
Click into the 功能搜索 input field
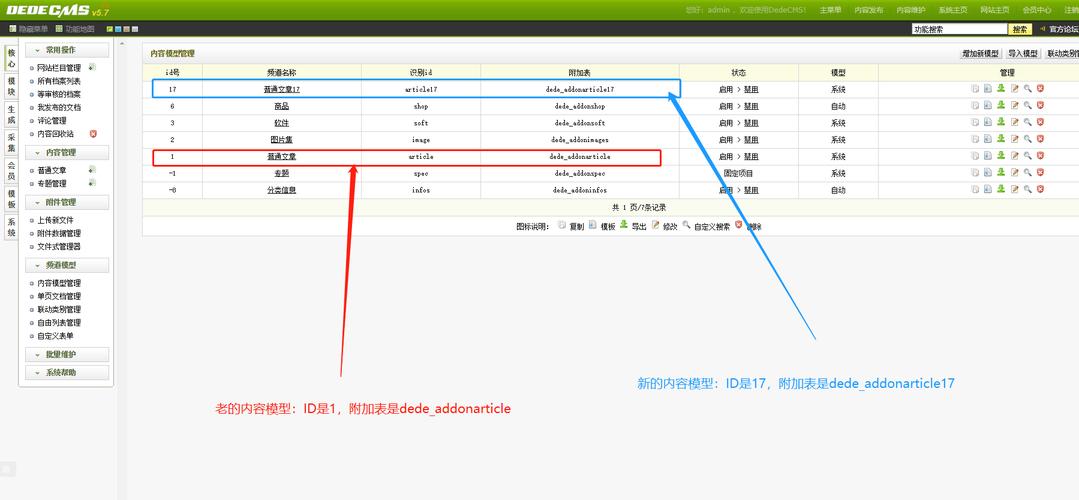[x=959, y=29]
